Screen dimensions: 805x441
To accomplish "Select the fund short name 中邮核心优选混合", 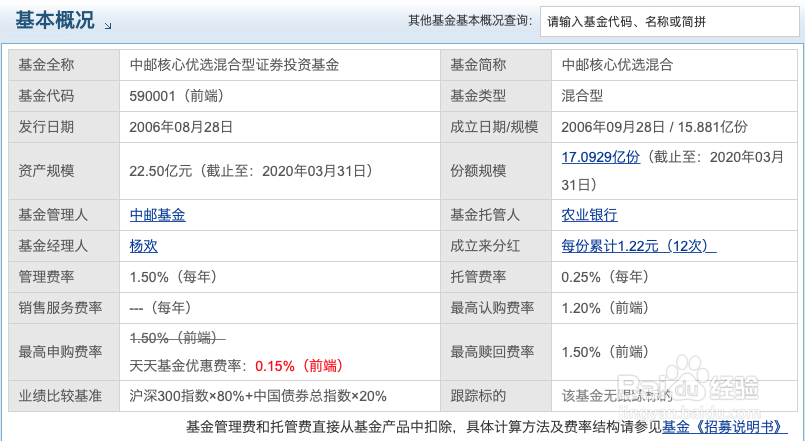I will [x=617, y=65].
